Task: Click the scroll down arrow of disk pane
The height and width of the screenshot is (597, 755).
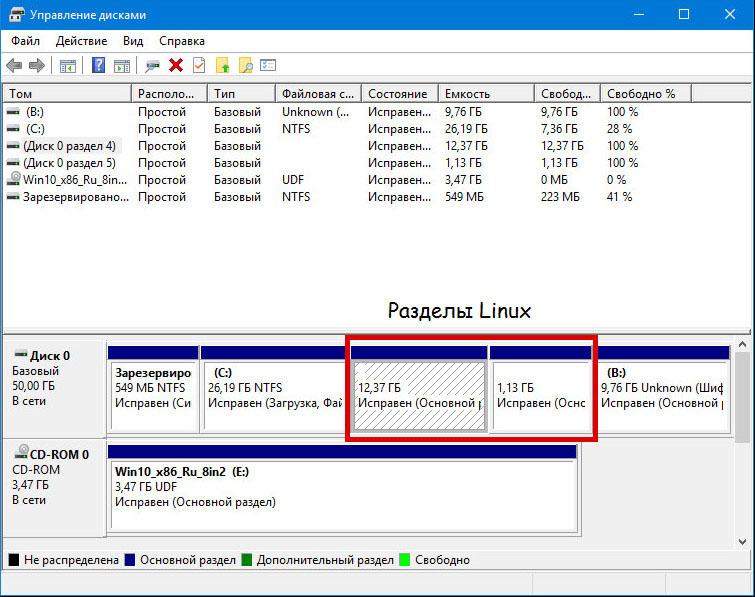Action: 742,542
